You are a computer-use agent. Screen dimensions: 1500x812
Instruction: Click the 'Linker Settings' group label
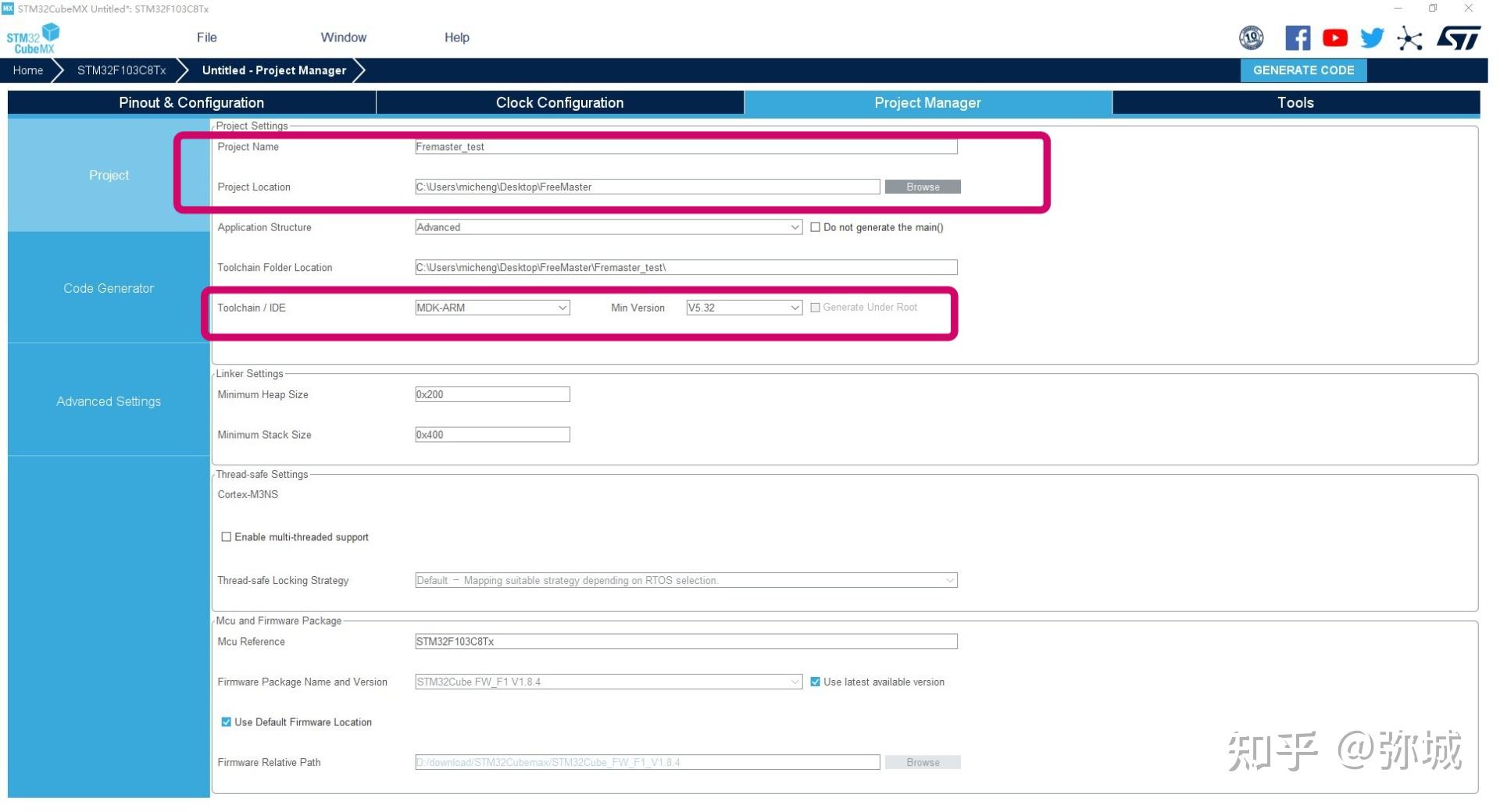249,373
